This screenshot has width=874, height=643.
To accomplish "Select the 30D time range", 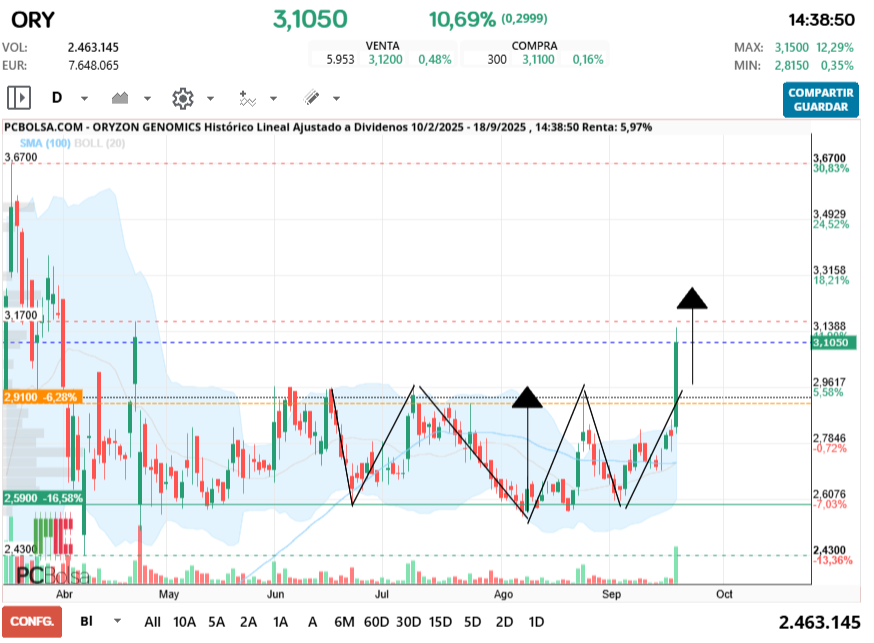I will tap(409, 622).
